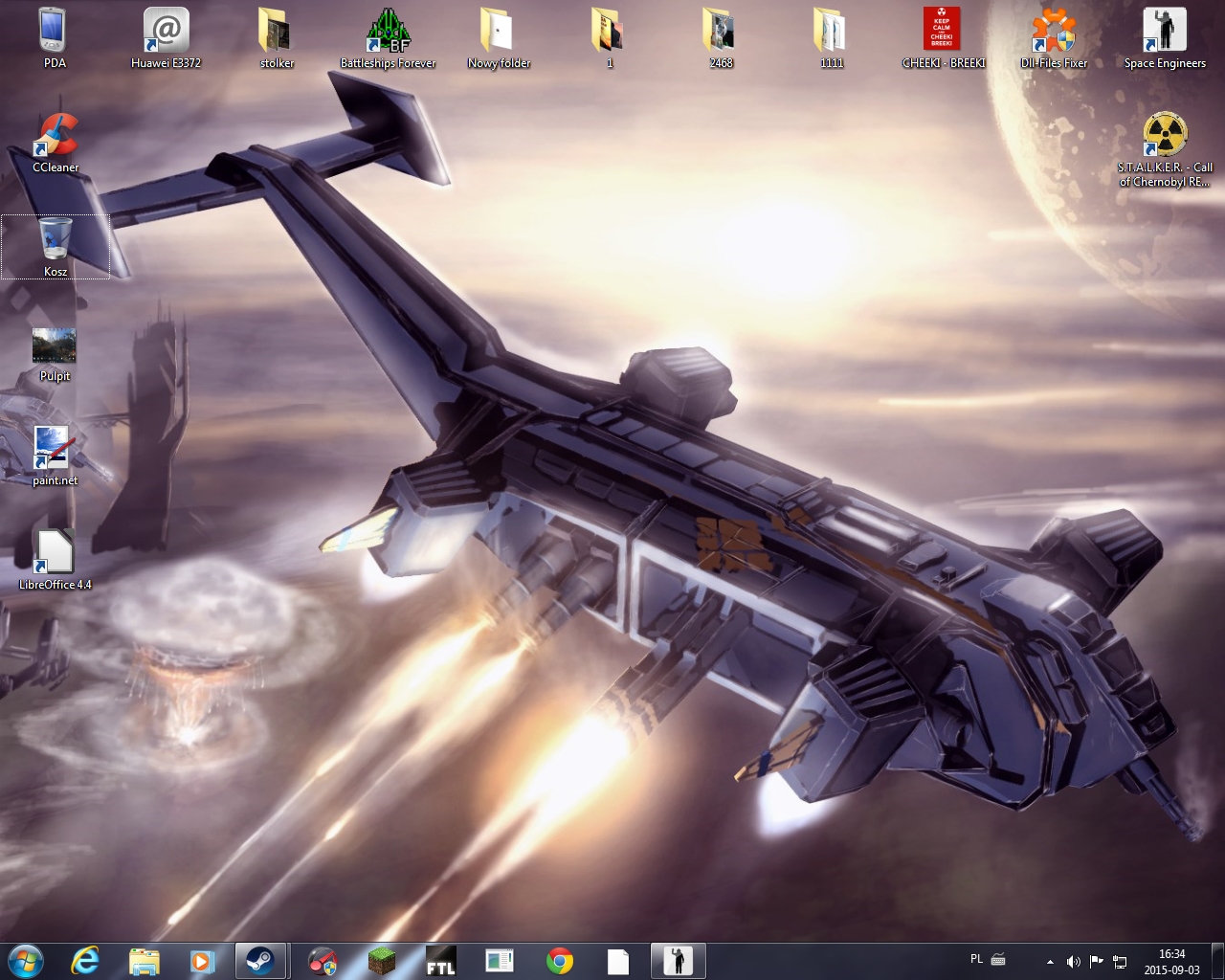
Task: Open the Windows Start menu
Action: 26,960
